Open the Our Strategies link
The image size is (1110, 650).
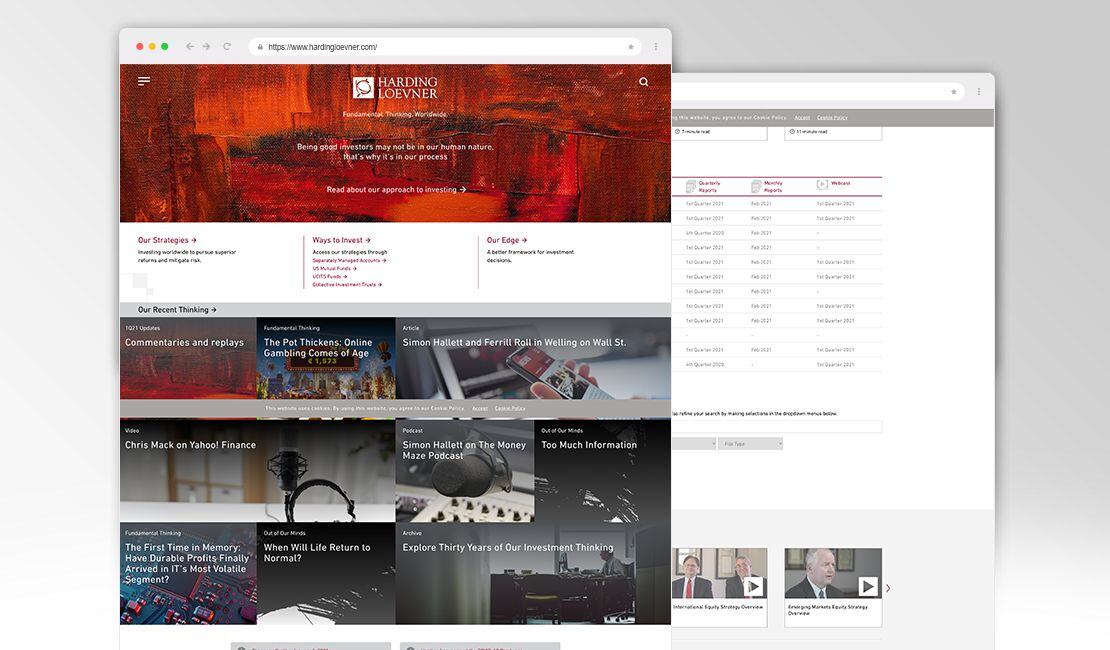tap(167, 240)
